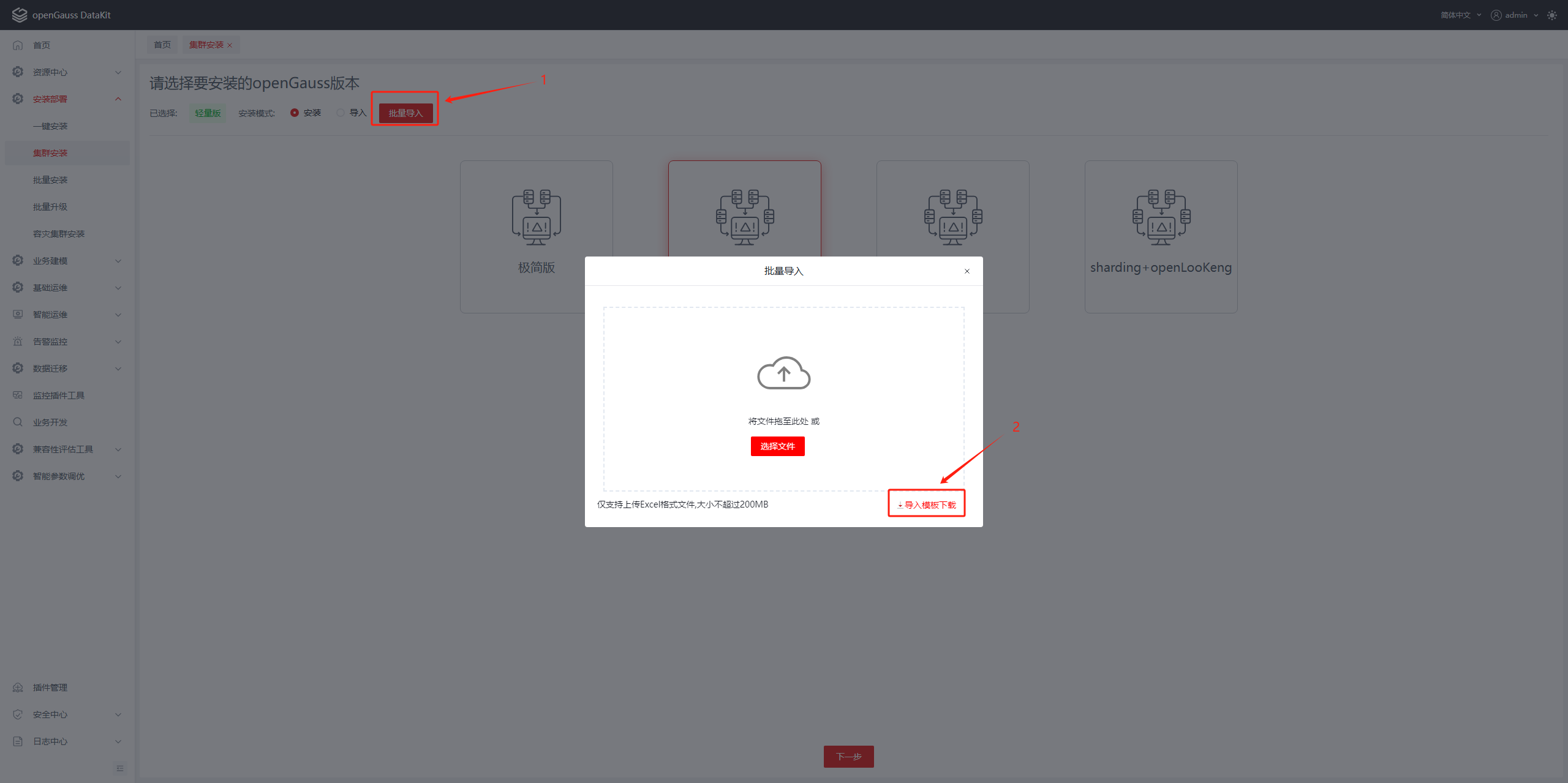Choose sharding+openLooKeng version card

1161,236
